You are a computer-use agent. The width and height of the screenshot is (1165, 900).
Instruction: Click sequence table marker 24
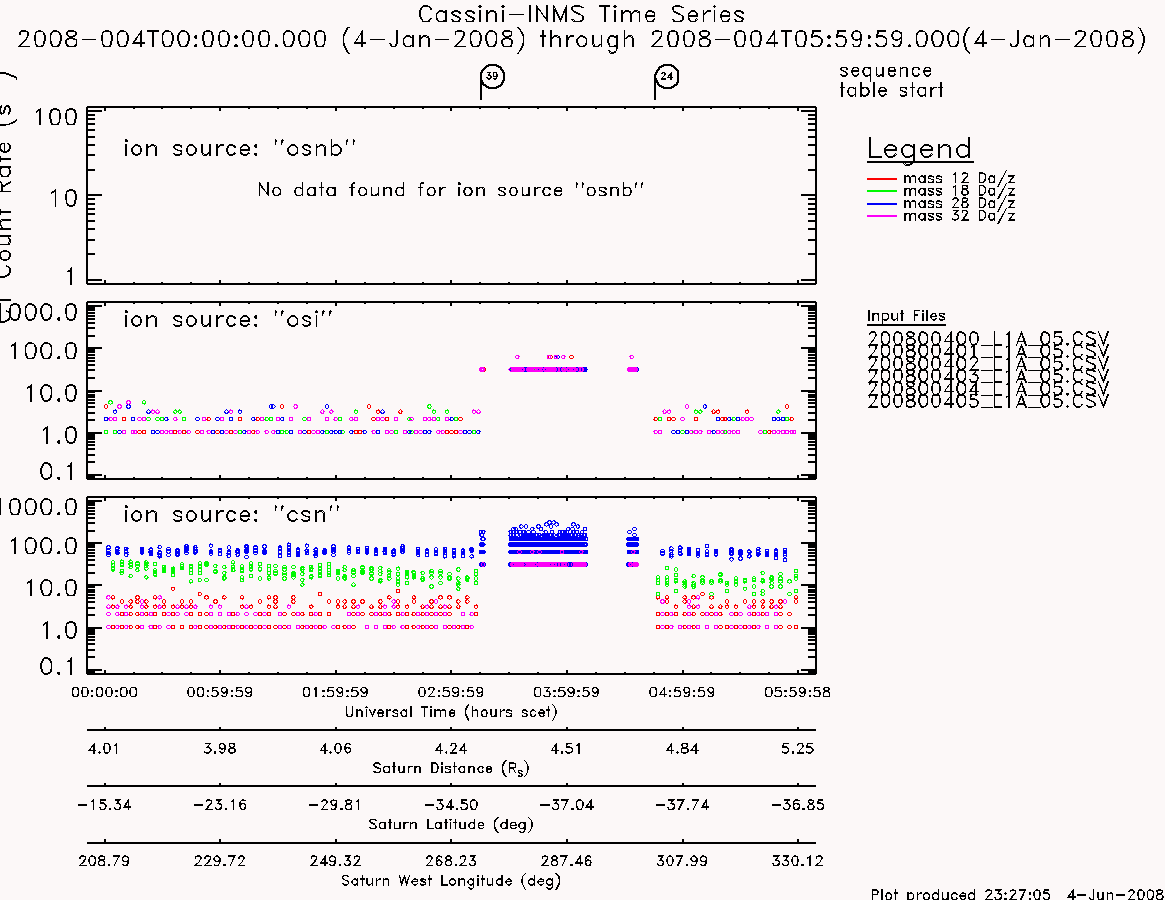pos(666,77)
